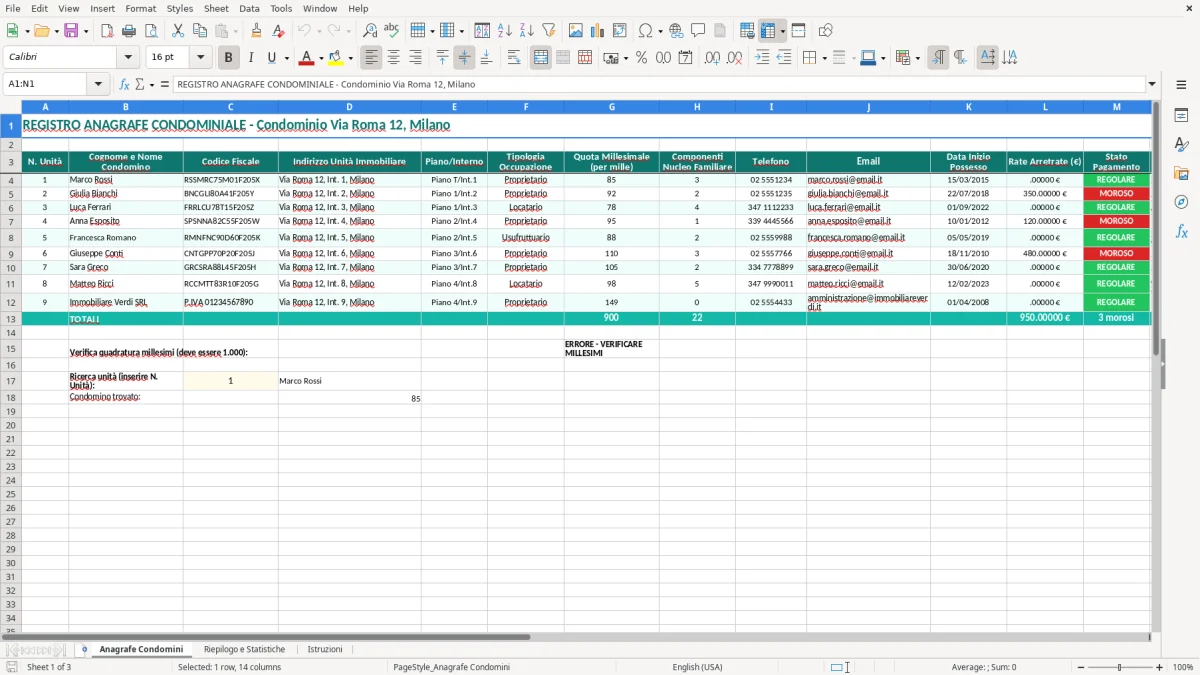Sort descending with the Z-A icon

point(526,31)
